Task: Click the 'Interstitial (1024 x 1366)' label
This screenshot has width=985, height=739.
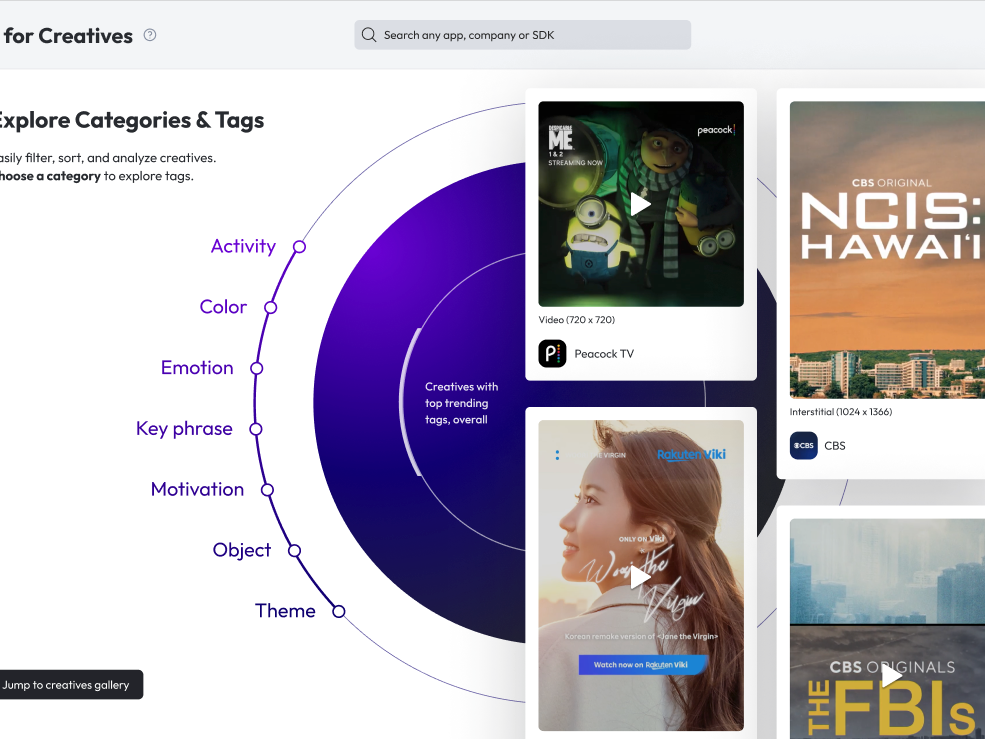Action: [x=841, y=412]
